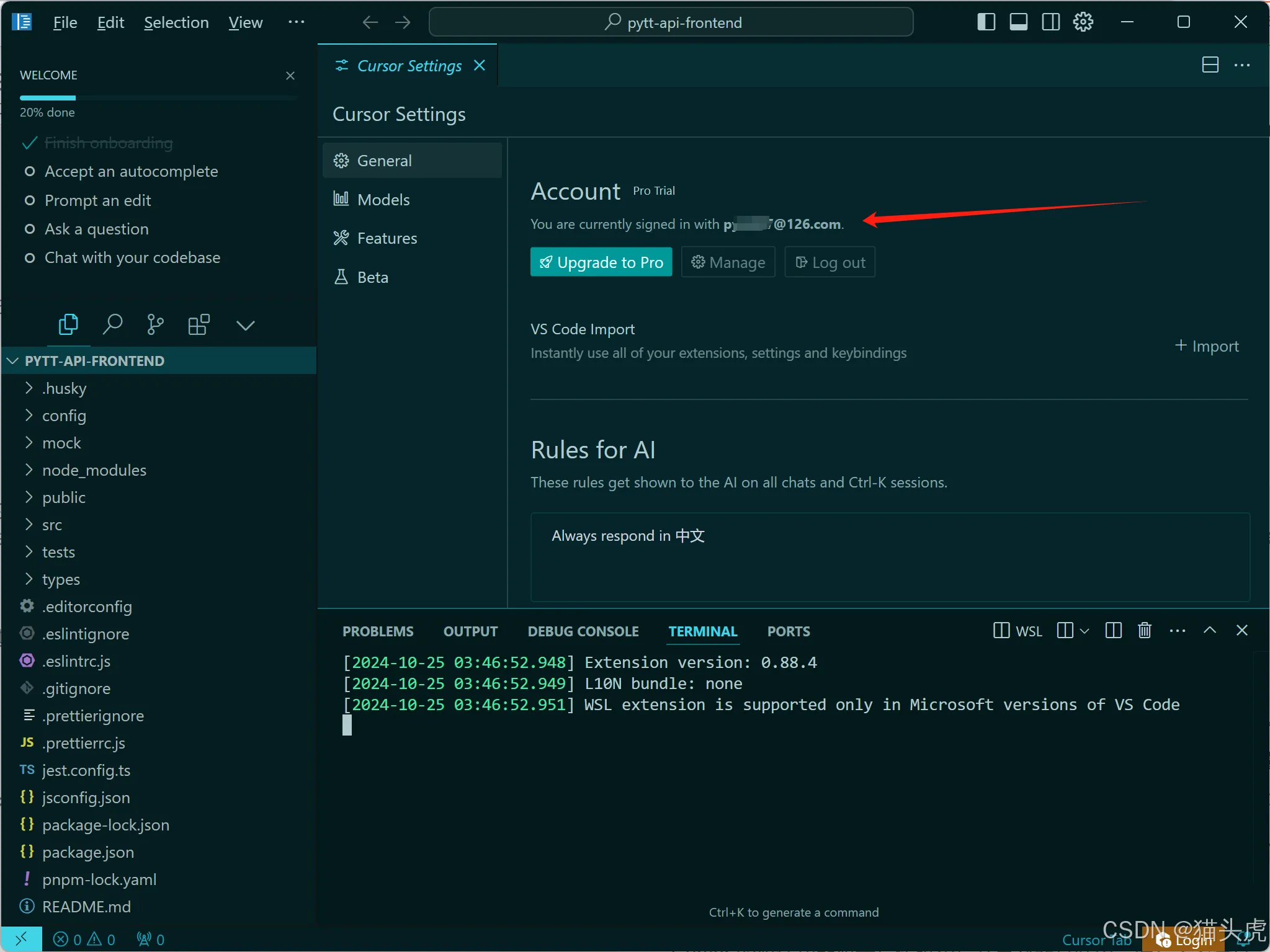
Task: Toggle the primary sidebar visibility
Action: (x=986, y=22)
